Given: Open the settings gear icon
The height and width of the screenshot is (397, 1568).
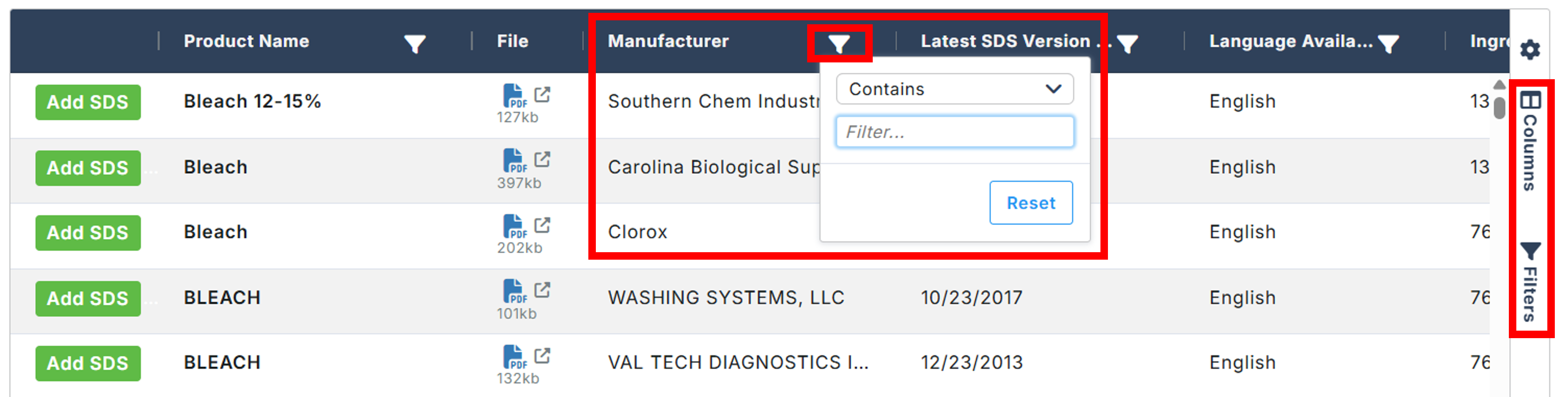Looking at the screenshot, I should [x=1530, y=49].
